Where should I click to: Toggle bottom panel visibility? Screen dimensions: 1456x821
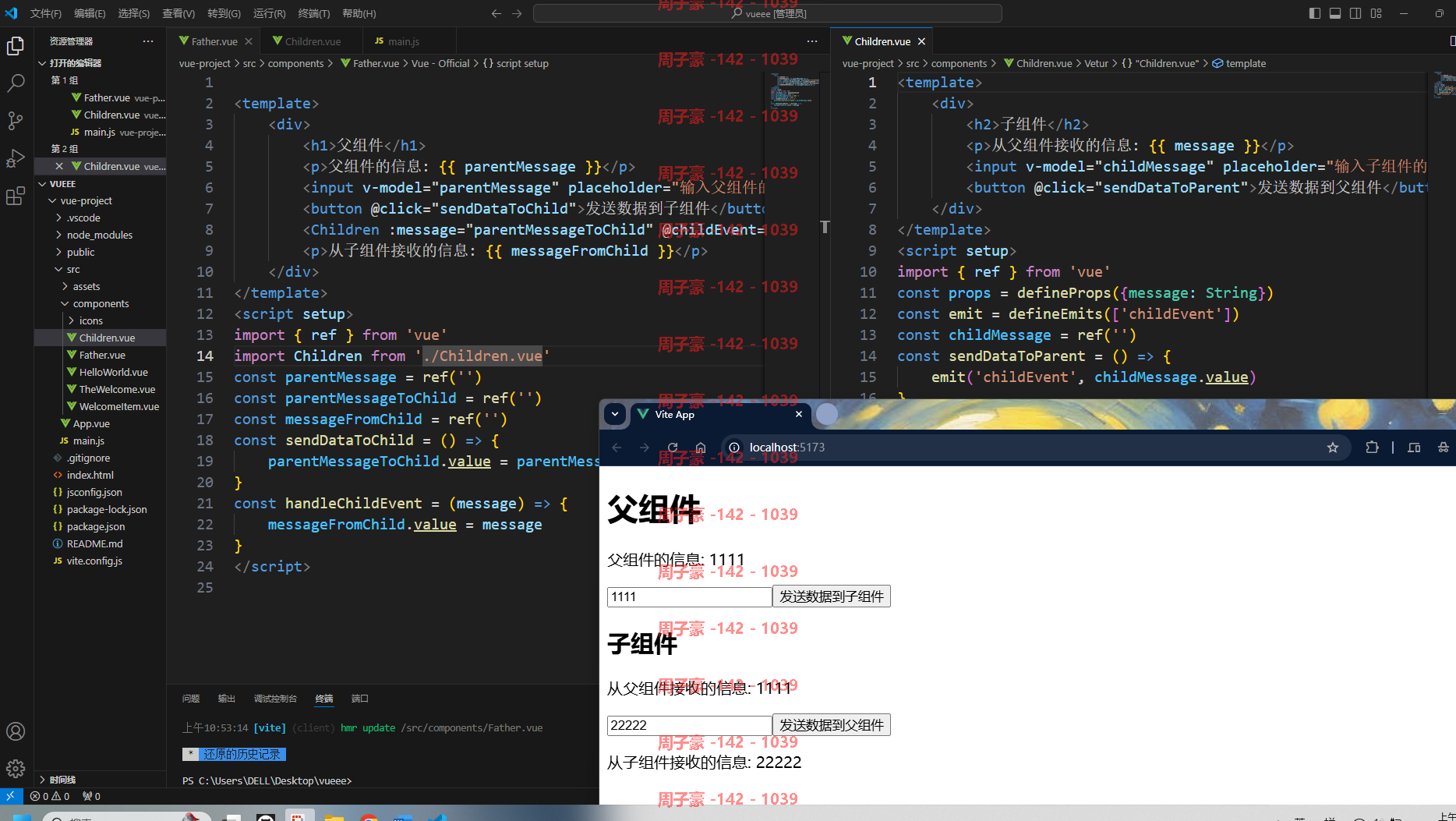pos(1335,13)
